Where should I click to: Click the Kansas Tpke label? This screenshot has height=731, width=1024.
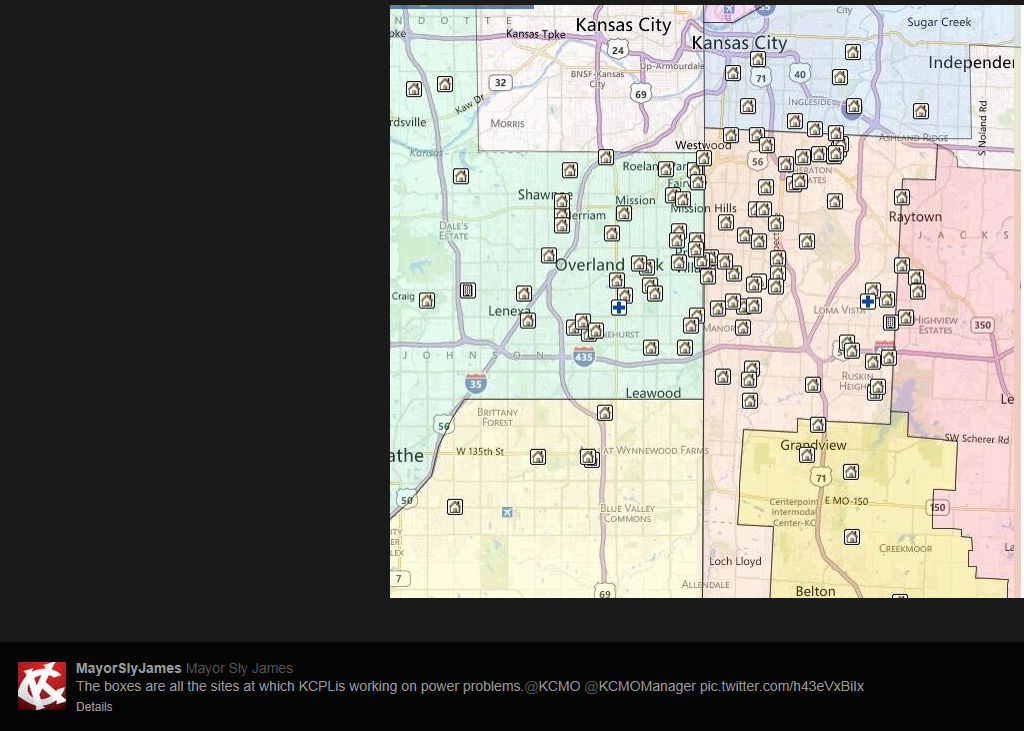point(536,34)
